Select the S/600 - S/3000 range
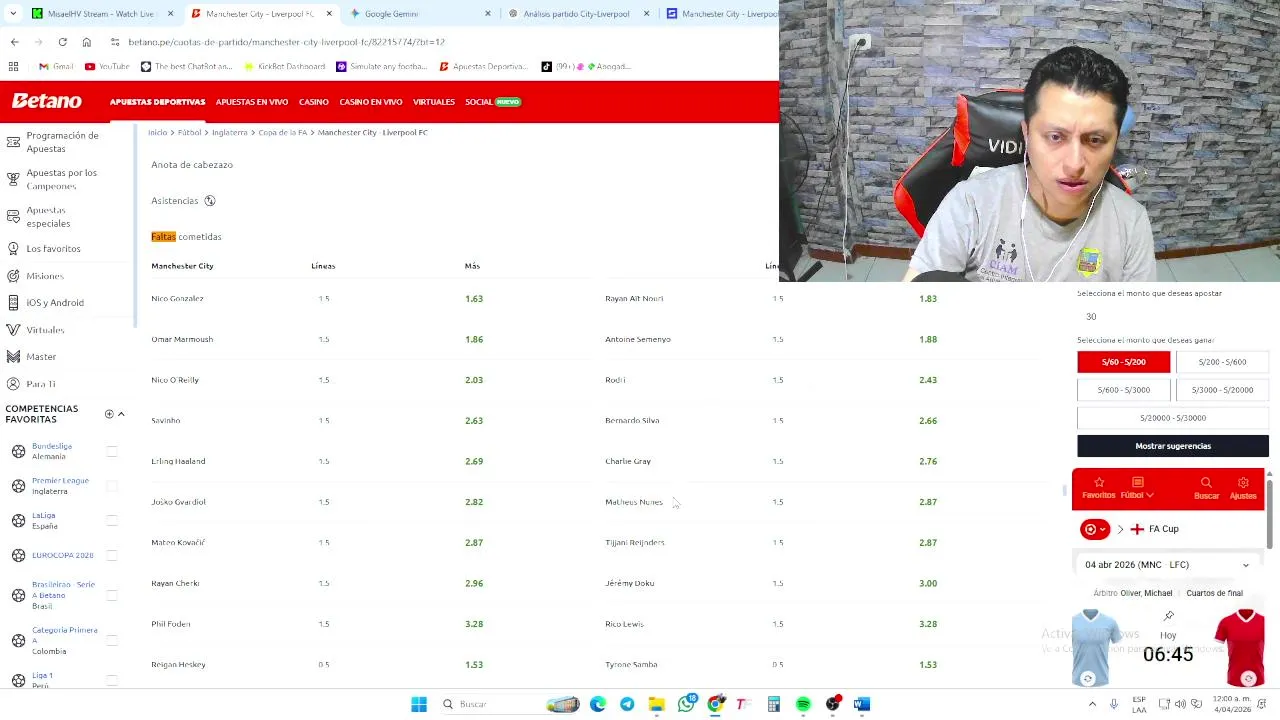Viewport: 1280px width, 720px height. [x=1124, y=390]
